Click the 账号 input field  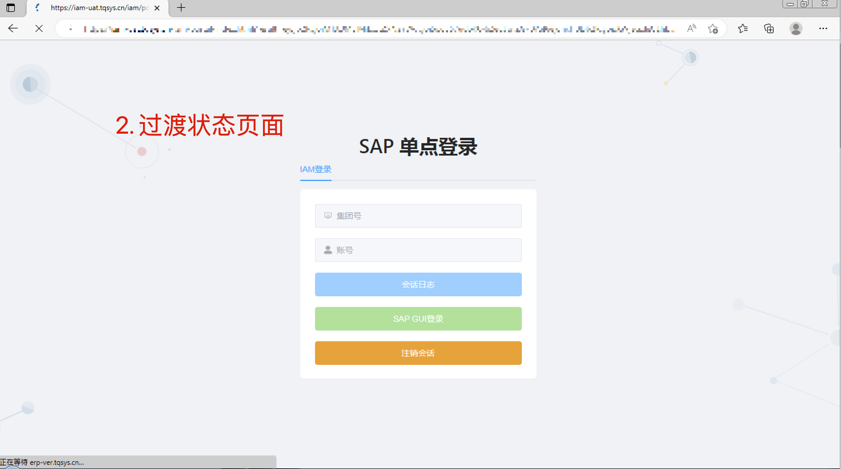click(x=418, y=250)
